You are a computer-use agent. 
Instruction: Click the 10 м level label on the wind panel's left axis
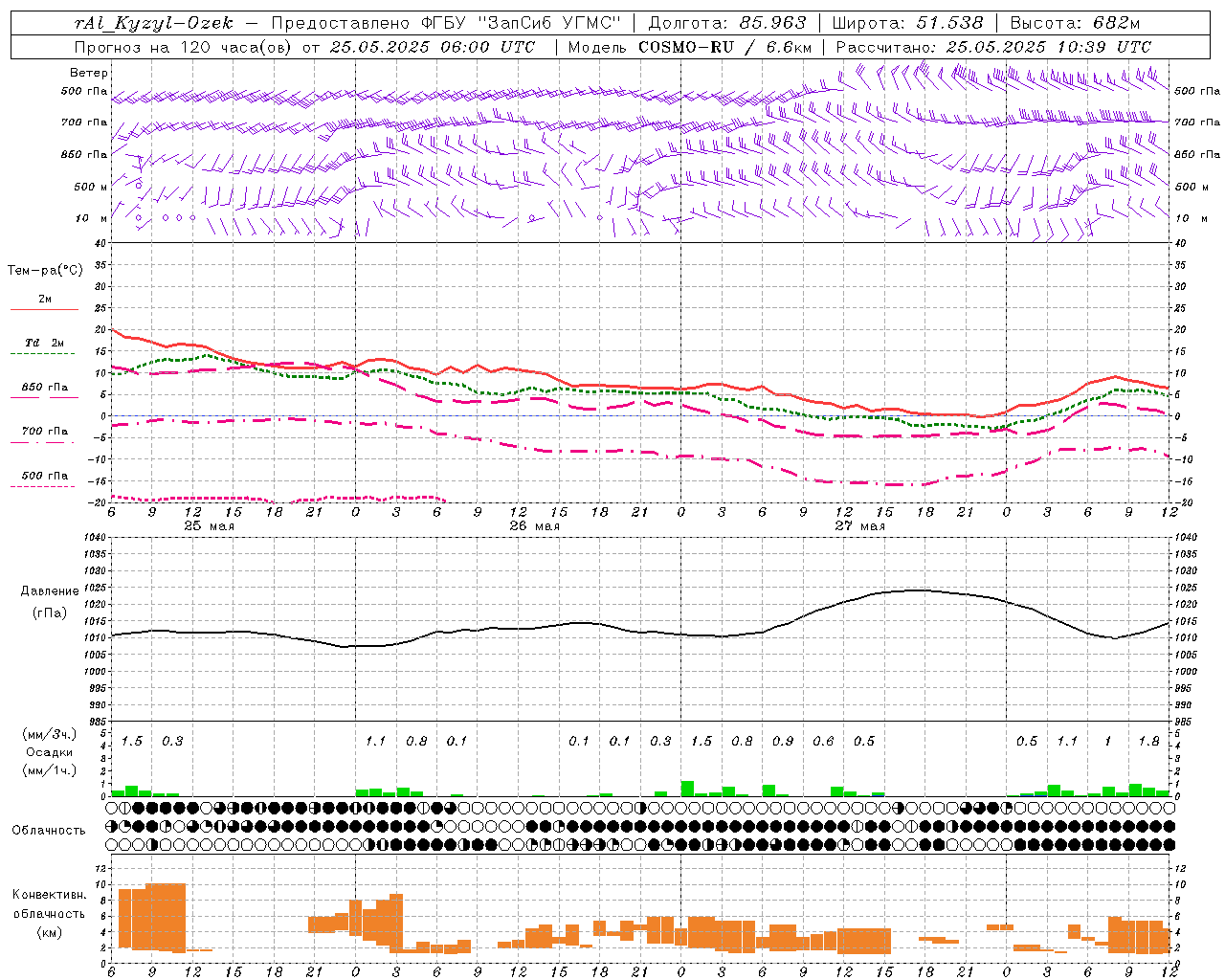coord(91,218)
